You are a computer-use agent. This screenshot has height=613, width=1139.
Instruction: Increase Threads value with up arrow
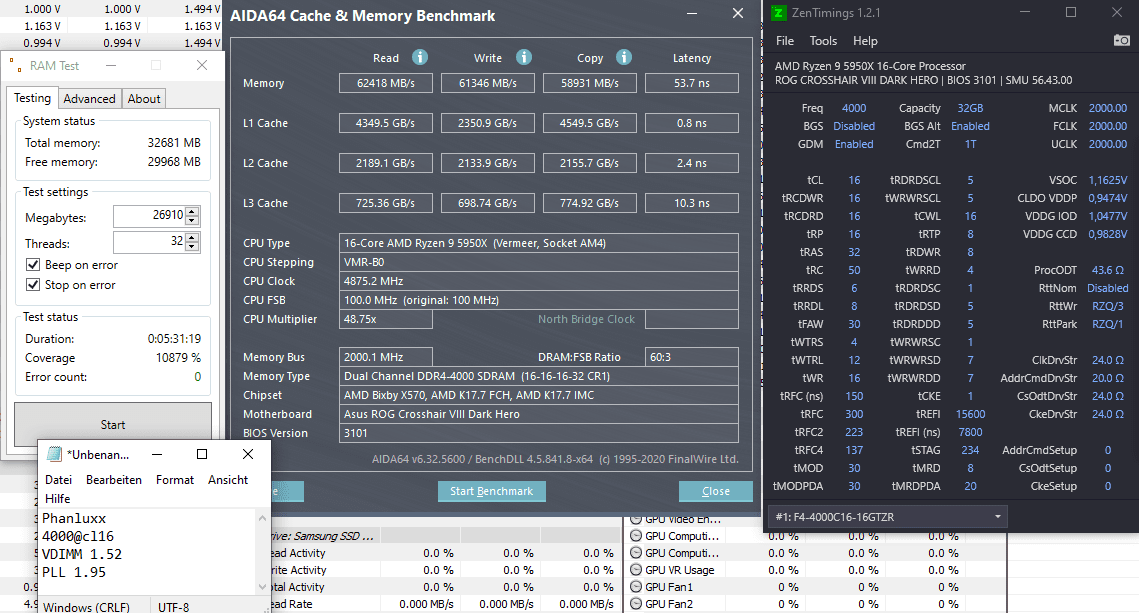pyautogui.click(x=192, y=238)
